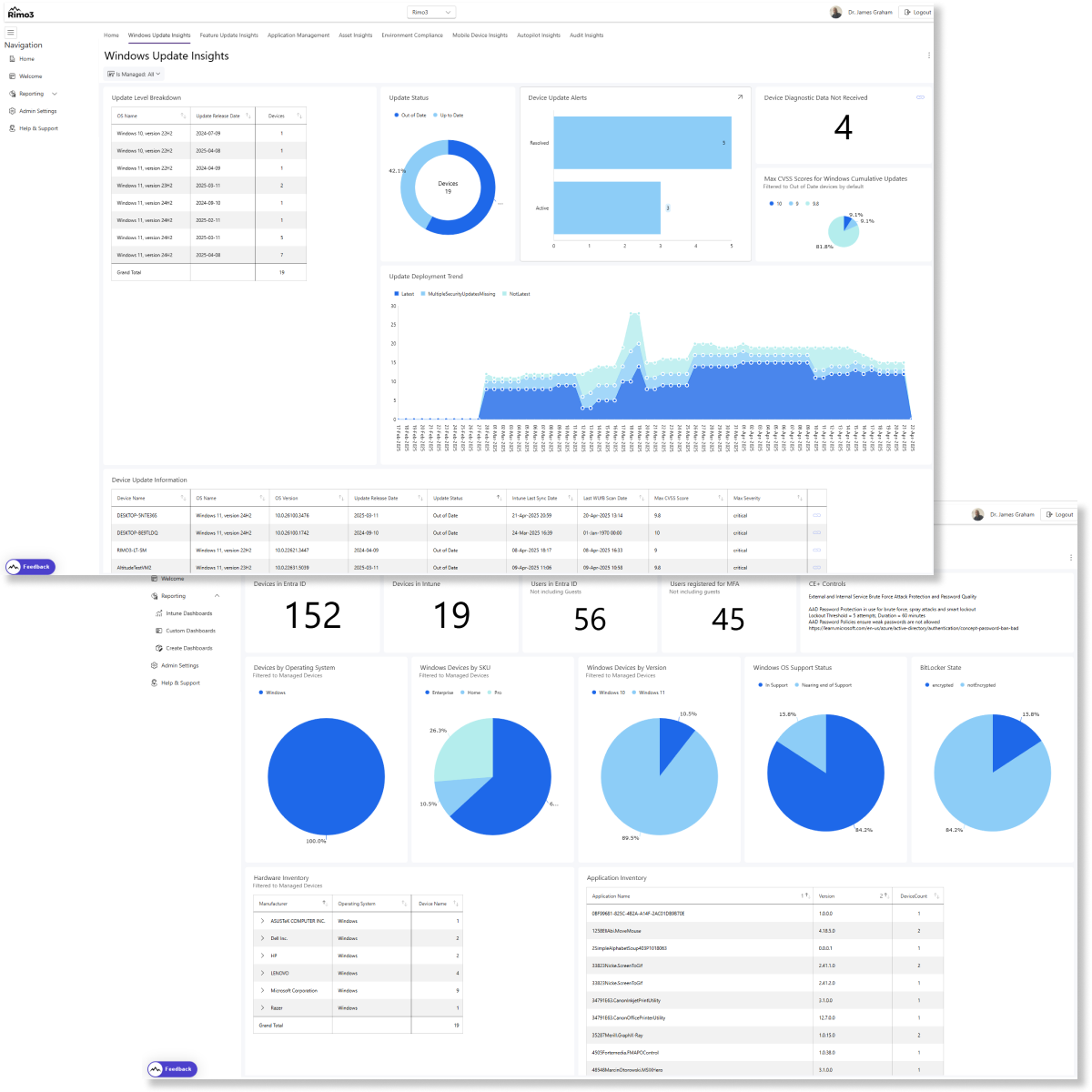
Task: Toggle the Latest legend in Update Deployment Trend
Action: click(x=404, y=294)
